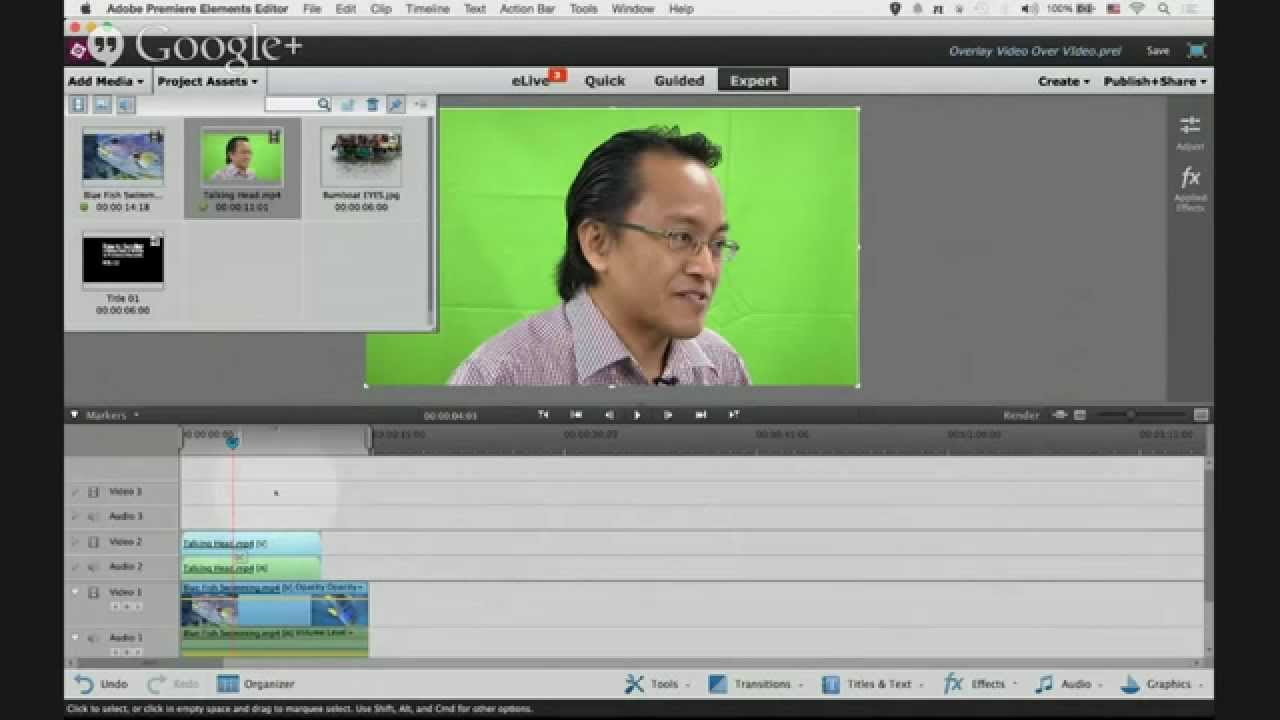Open Project Assets panel options menu icon

pos(420,103)
